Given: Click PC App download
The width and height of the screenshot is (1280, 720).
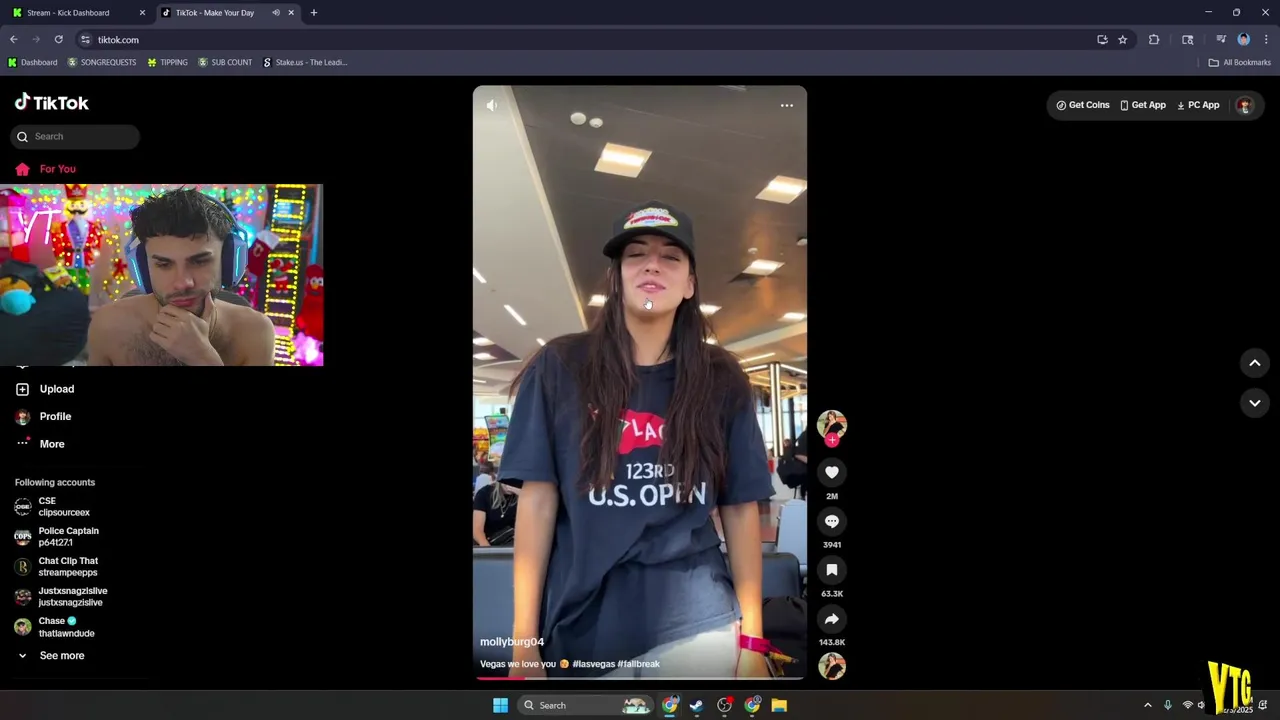Looking at the screenshot, I should (x=1198, y=105).
